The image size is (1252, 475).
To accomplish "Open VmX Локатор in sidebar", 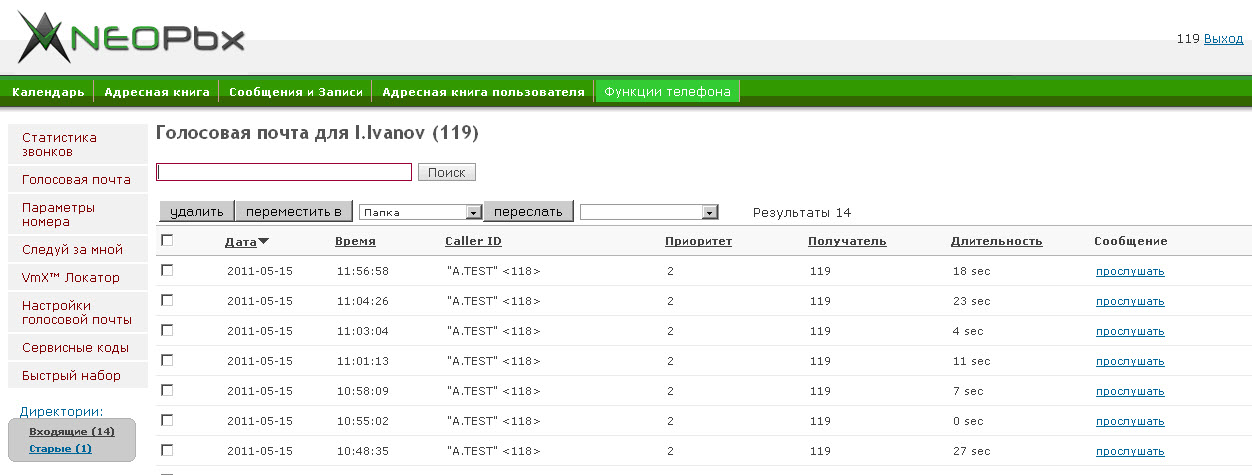I will 77,278.
